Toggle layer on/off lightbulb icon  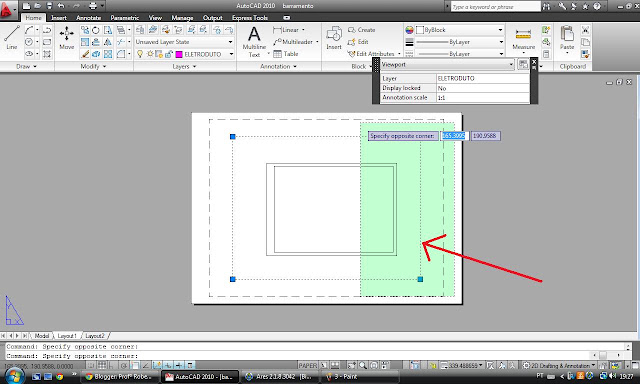(x=140, y=54)
